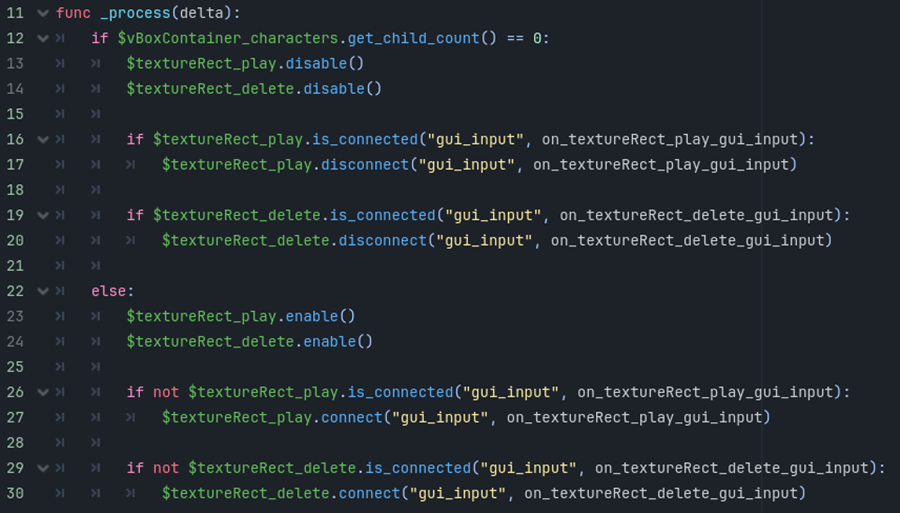Click line number 13 in the gutter

15,64
